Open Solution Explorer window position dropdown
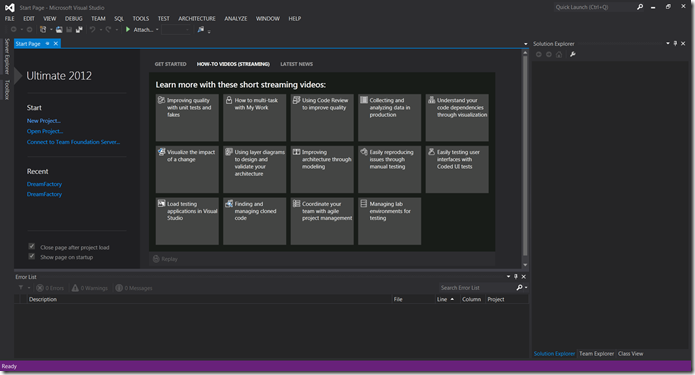This screenshot has width=695, height=375. pyautogui.click(x=668, y=43)
